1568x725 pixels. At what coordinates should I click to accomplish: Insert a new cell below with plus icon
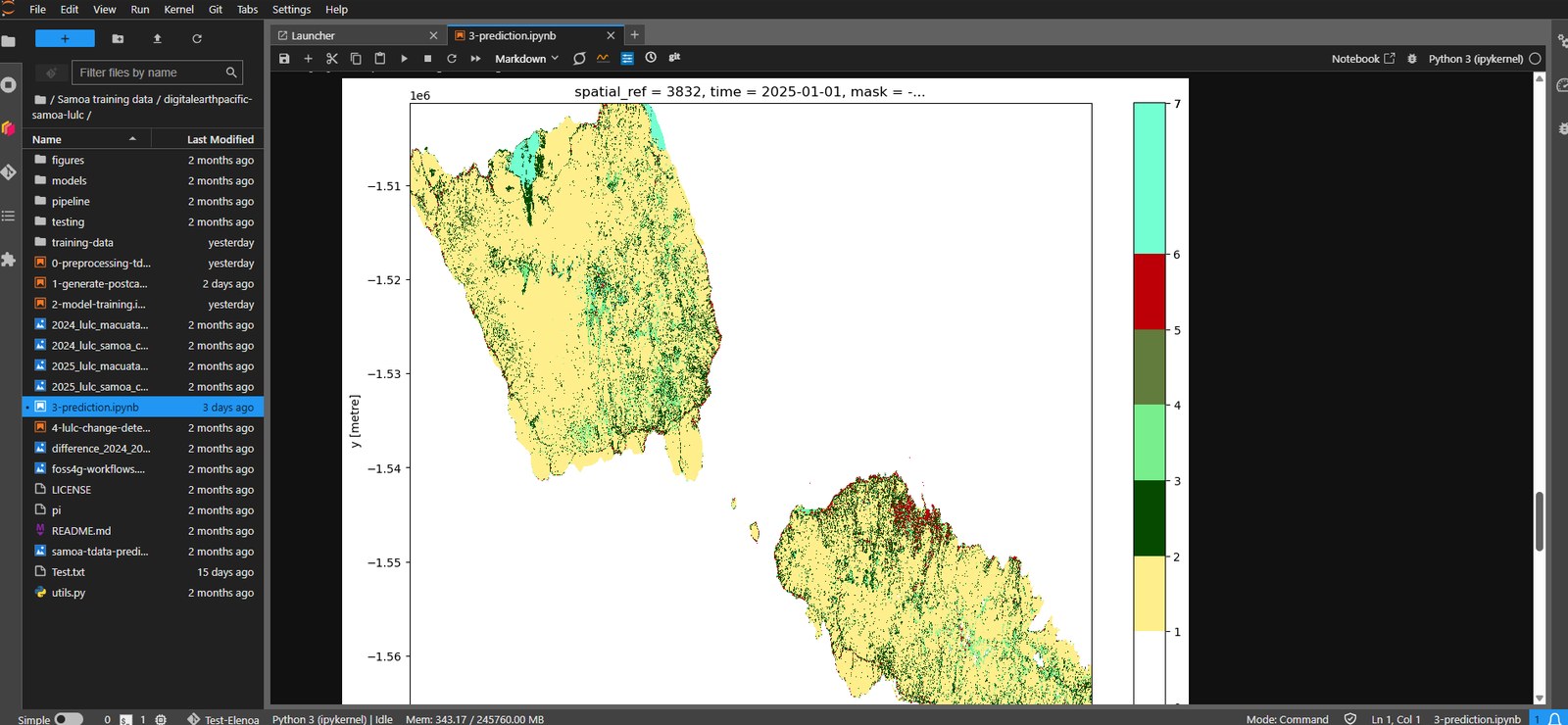point(308,59)
